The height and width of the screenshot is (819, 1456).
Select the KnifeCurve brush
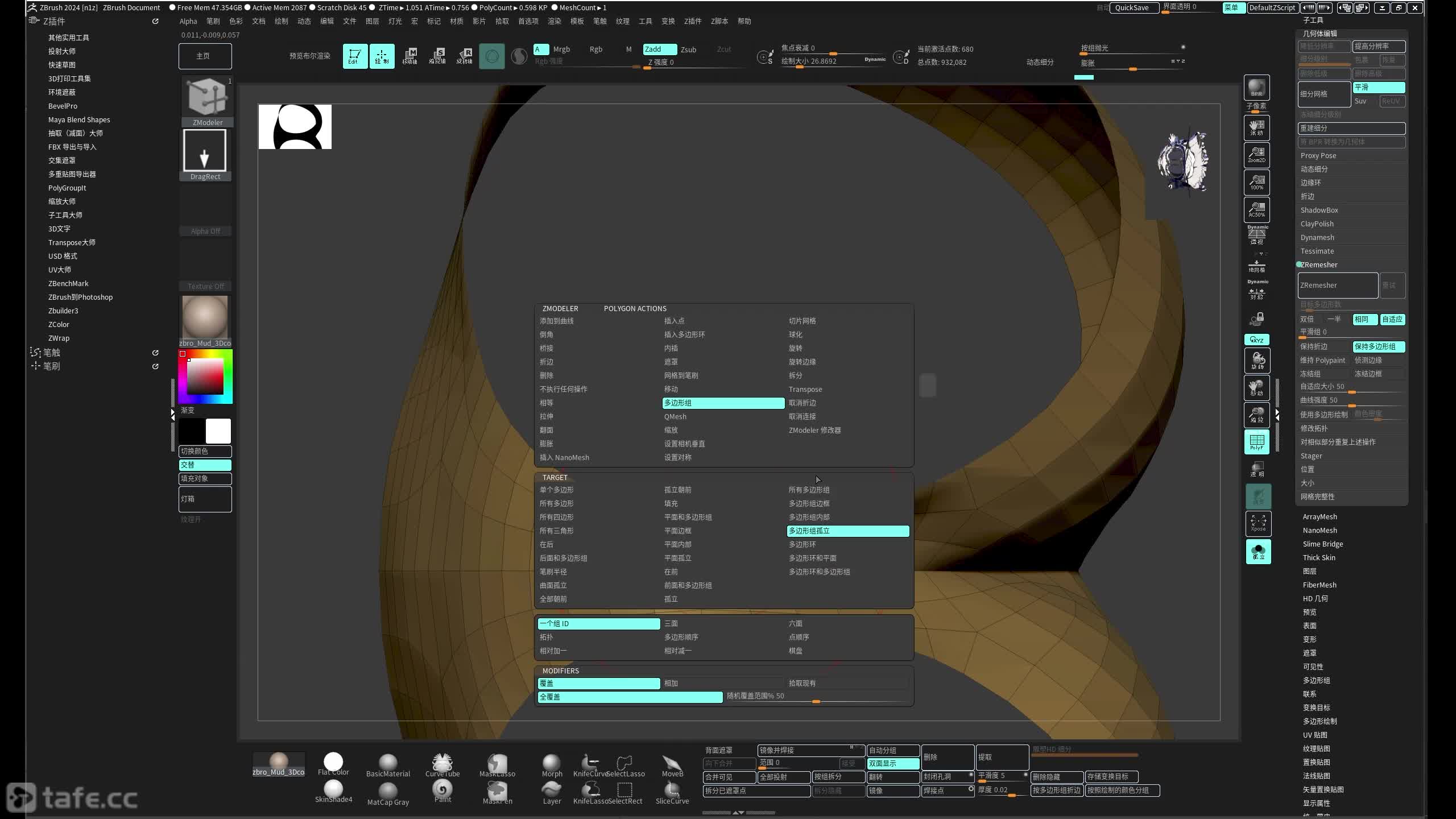click(590, 765)
